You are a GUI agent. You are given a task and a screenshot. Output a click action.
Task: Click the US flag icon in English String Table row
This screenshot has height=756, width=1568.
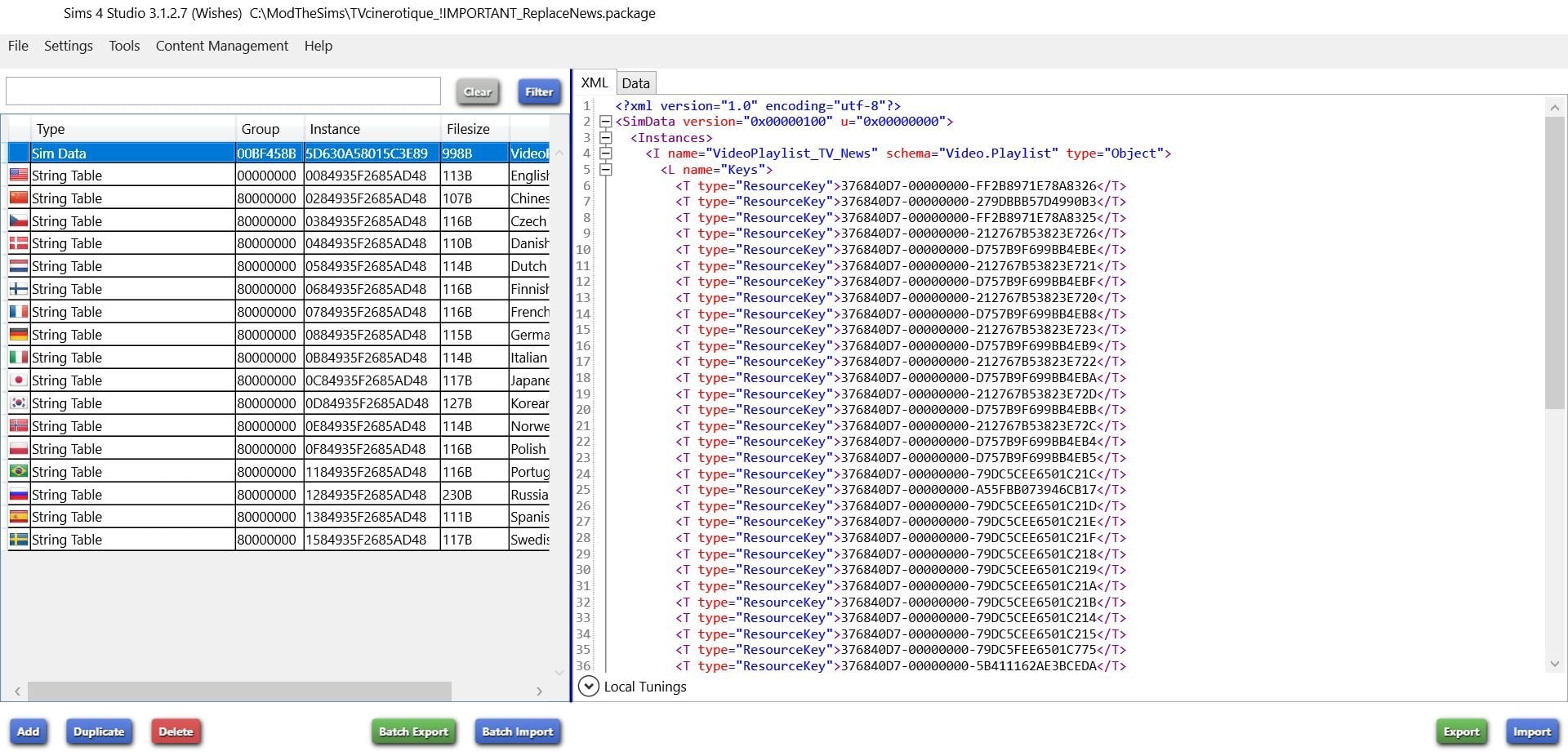18,175
